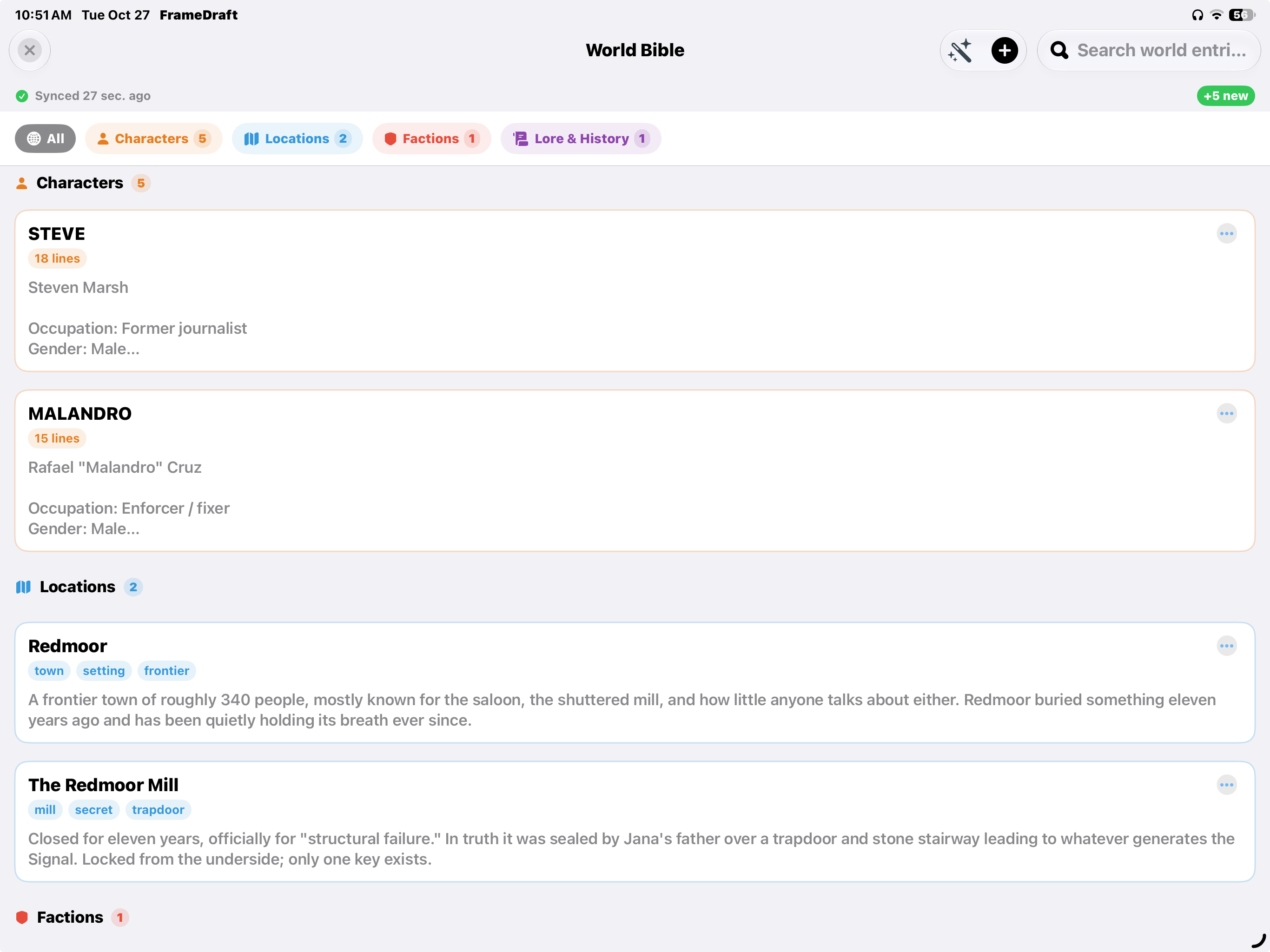Select the setting tag on Redmoor
Image resolution: width=1270 pixels, height=952 pixels.
click(103, 671)
